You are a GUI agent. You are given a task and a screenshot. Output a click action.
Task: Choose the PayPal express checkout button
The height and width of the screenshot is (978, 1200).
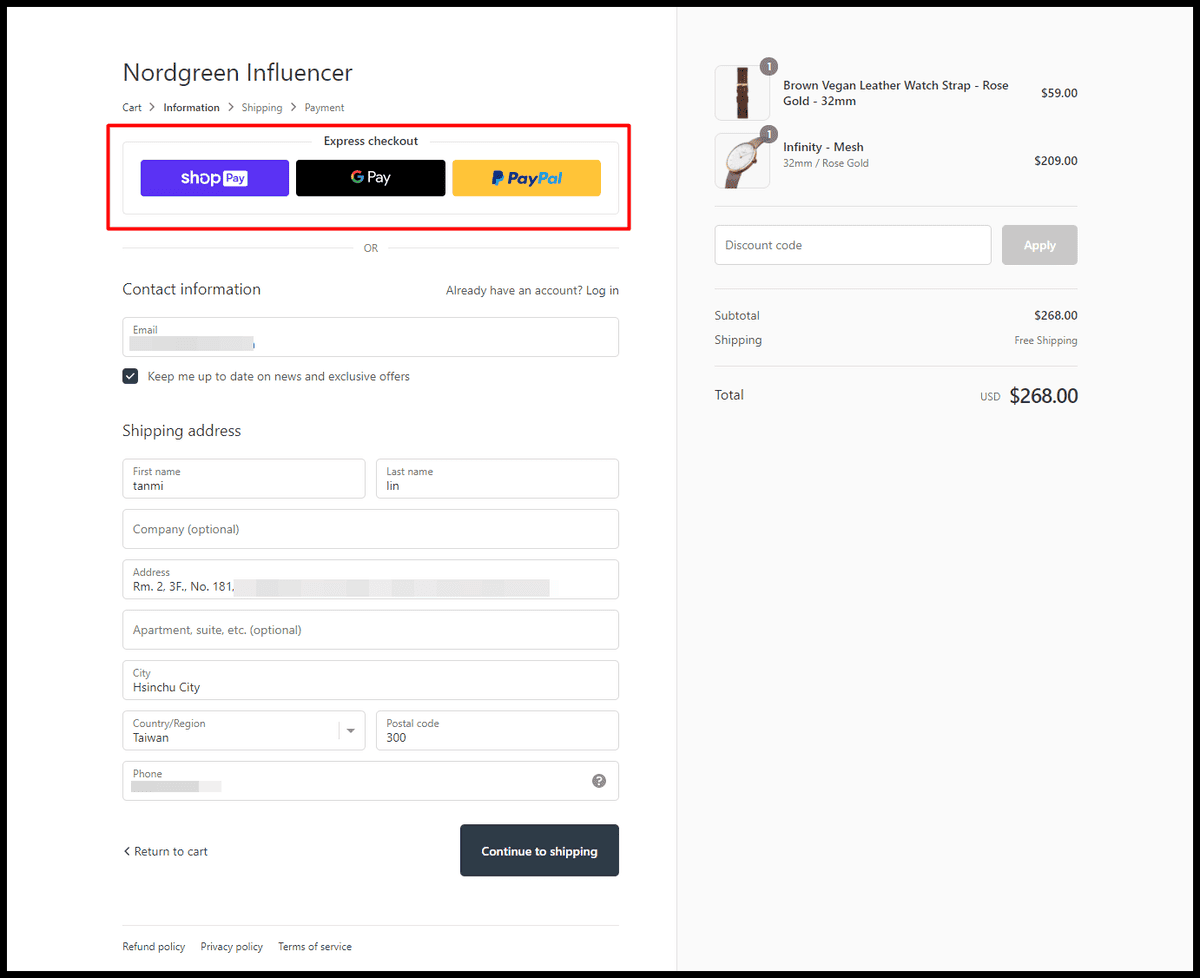click(526, 178)
